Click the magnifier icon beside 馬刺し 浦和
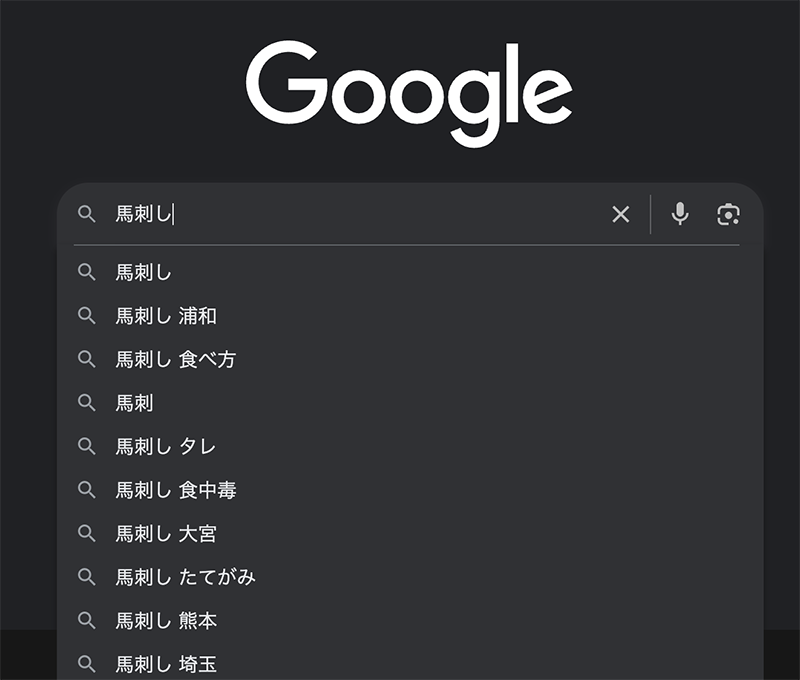 coord(87,316)
